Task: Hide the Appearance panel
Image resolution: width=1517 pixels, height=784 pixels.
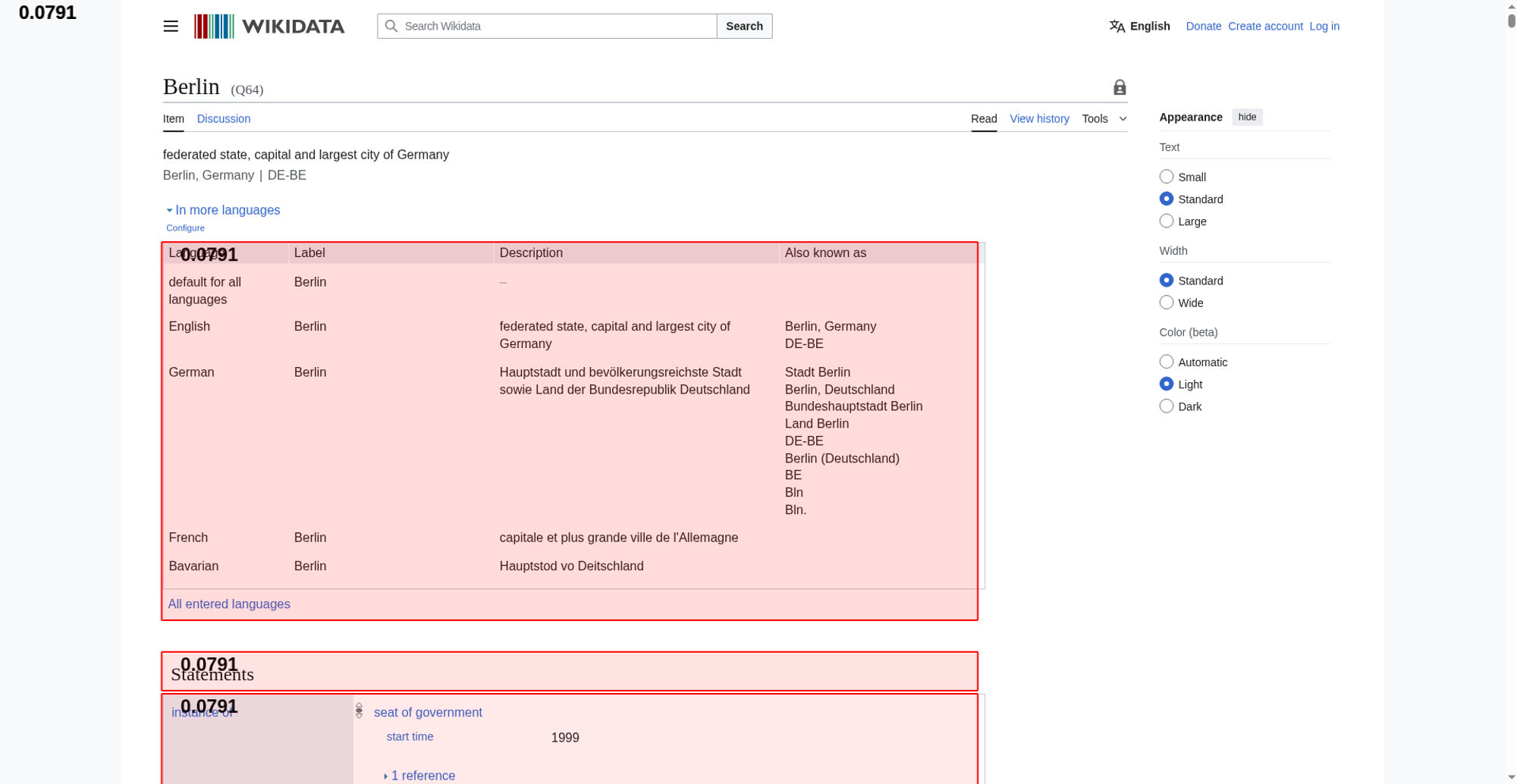Action: click(1247, 117)
